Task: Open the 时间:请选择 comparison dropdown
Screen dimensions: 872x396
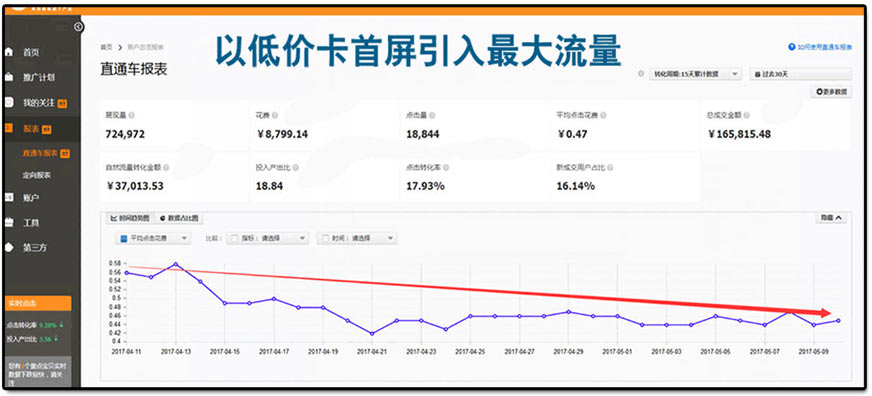Action: click(357, 238)
